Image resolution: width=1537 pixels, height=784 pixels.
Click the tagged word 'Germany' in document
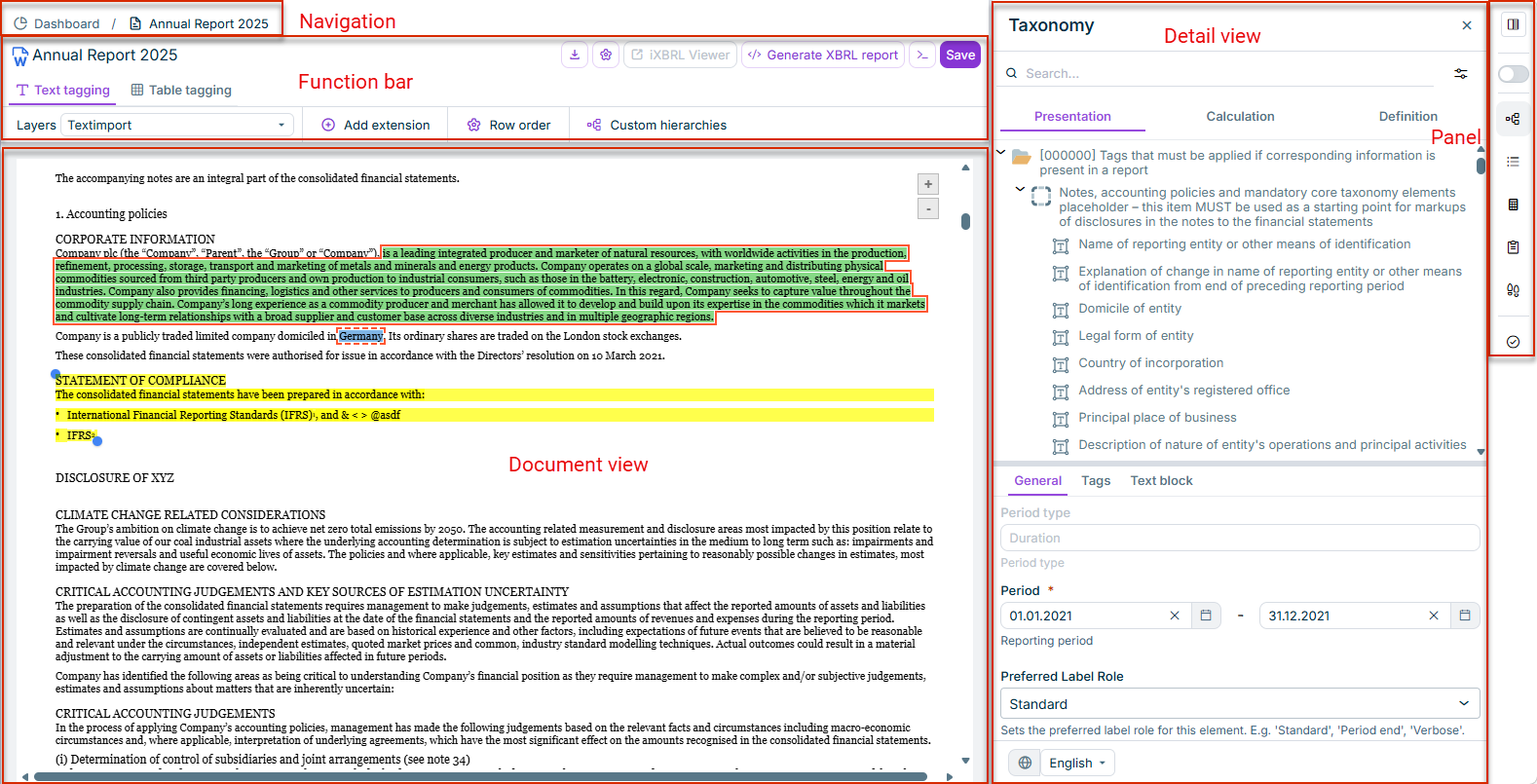pyautogui.click(x=361, y=336)
